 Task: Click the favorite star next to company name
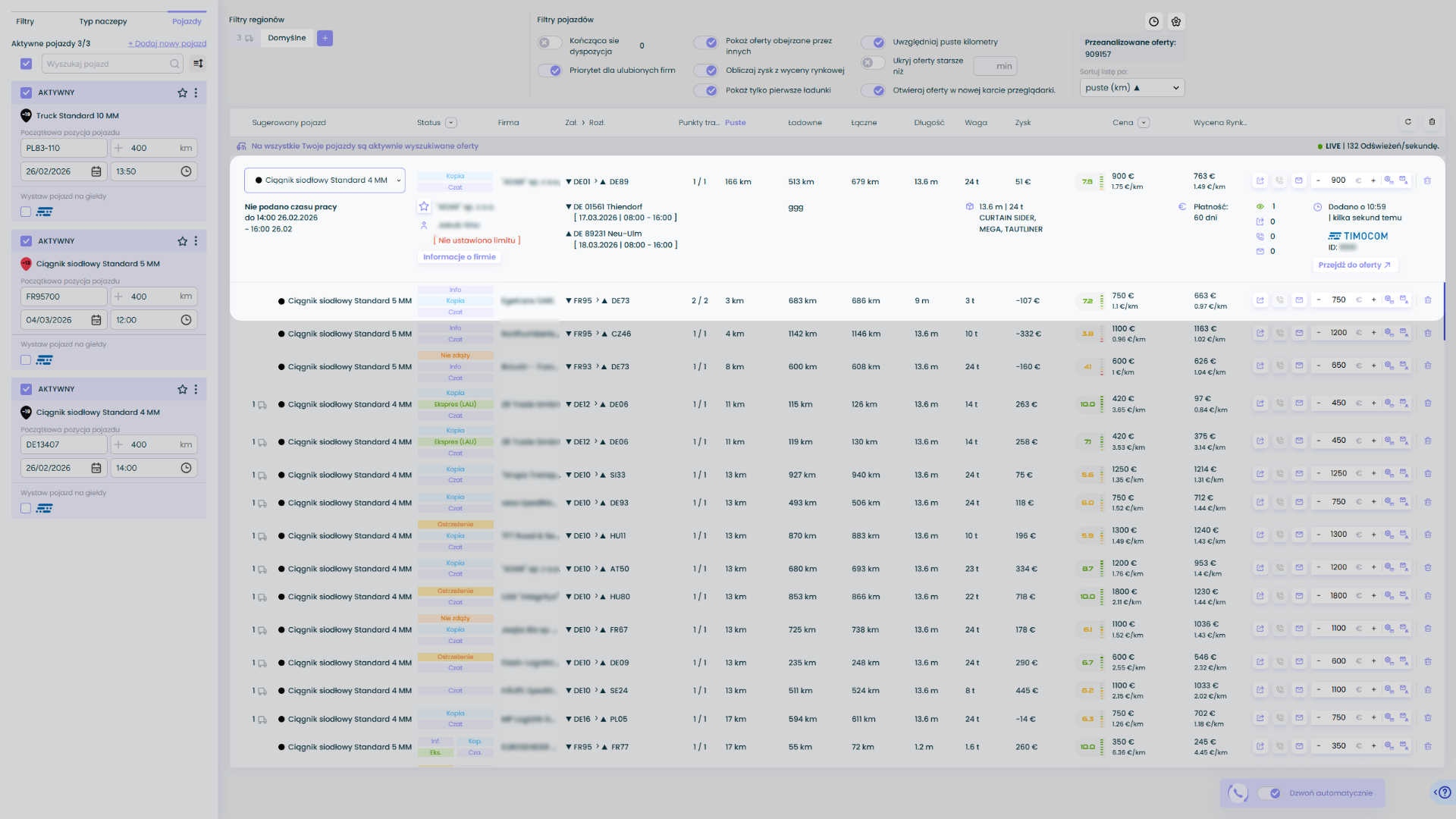(424, 206)
